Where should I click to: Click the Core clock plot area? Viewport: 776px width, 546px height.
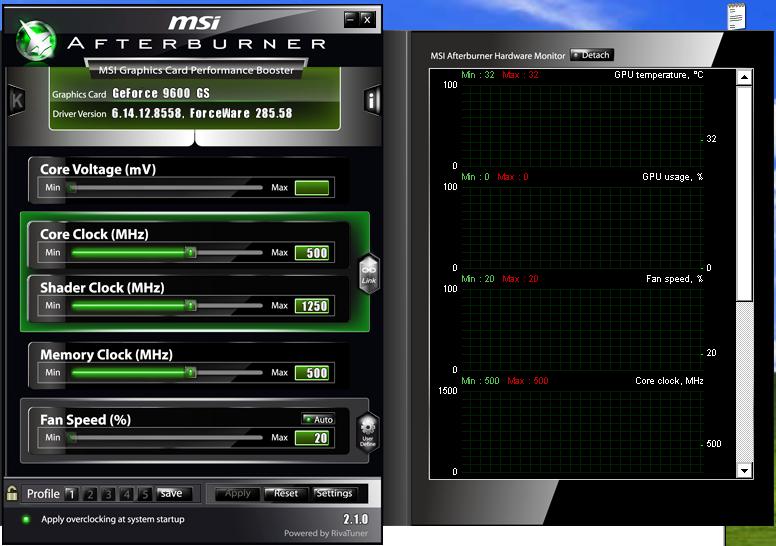pos(582,431)
